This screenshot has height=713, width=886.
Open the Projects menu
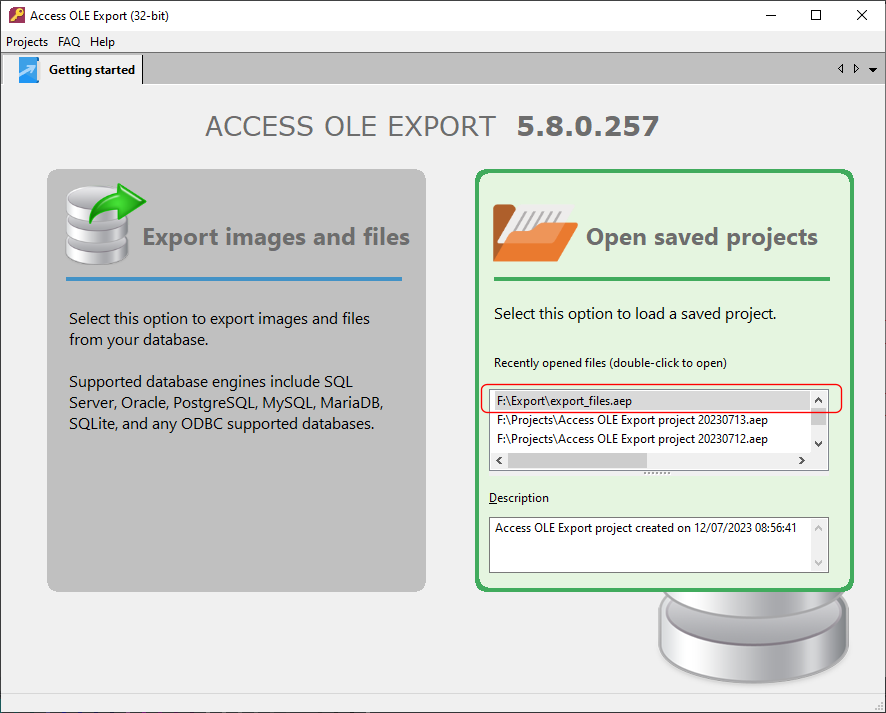click(x=27, y=42)
